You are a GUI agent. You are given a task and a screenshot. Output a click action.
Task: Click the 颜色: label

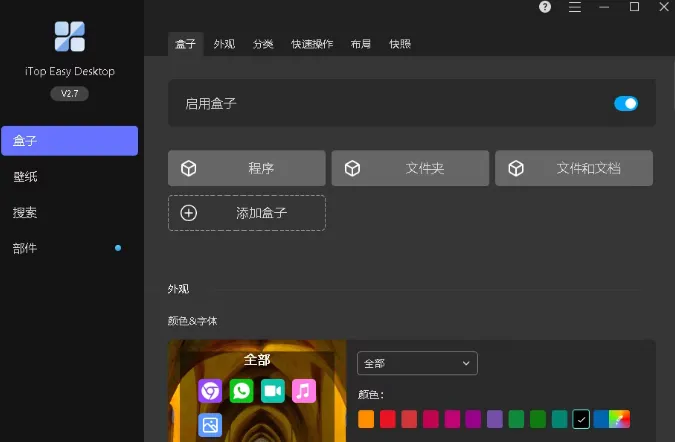click(371, 394)
